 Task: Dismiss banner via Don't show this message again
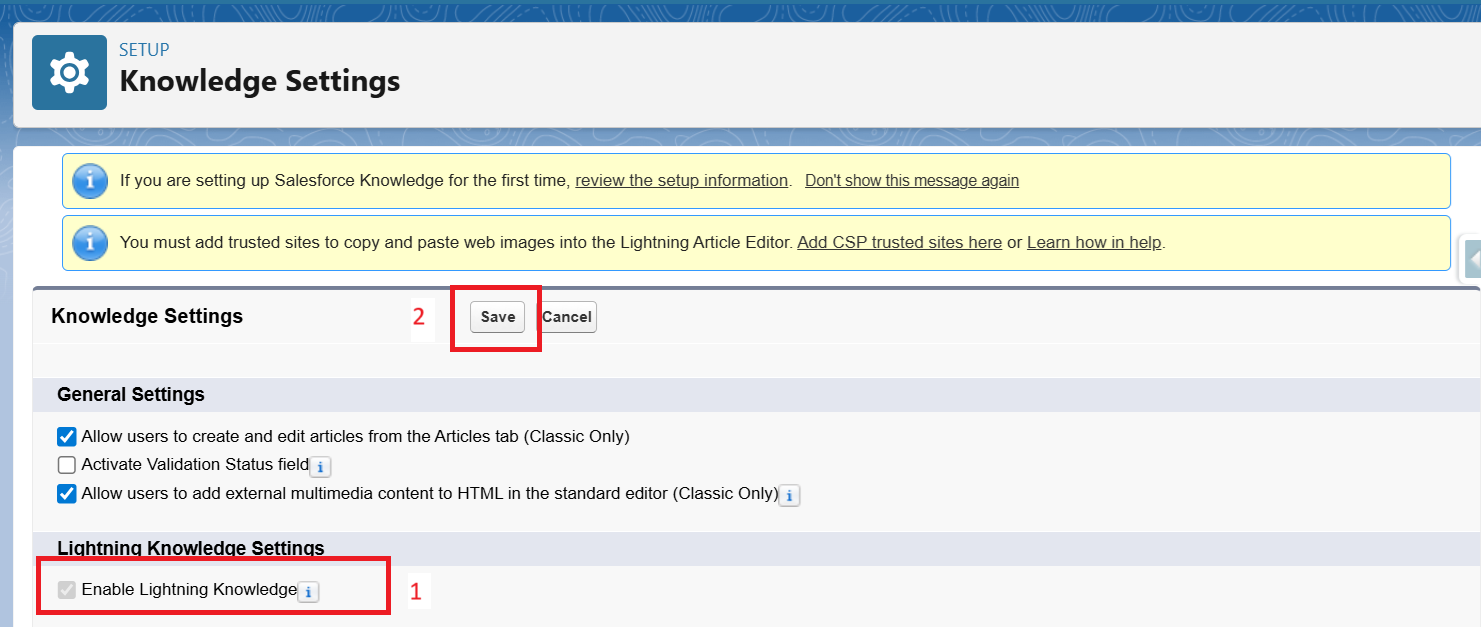(x=911, y=181)
